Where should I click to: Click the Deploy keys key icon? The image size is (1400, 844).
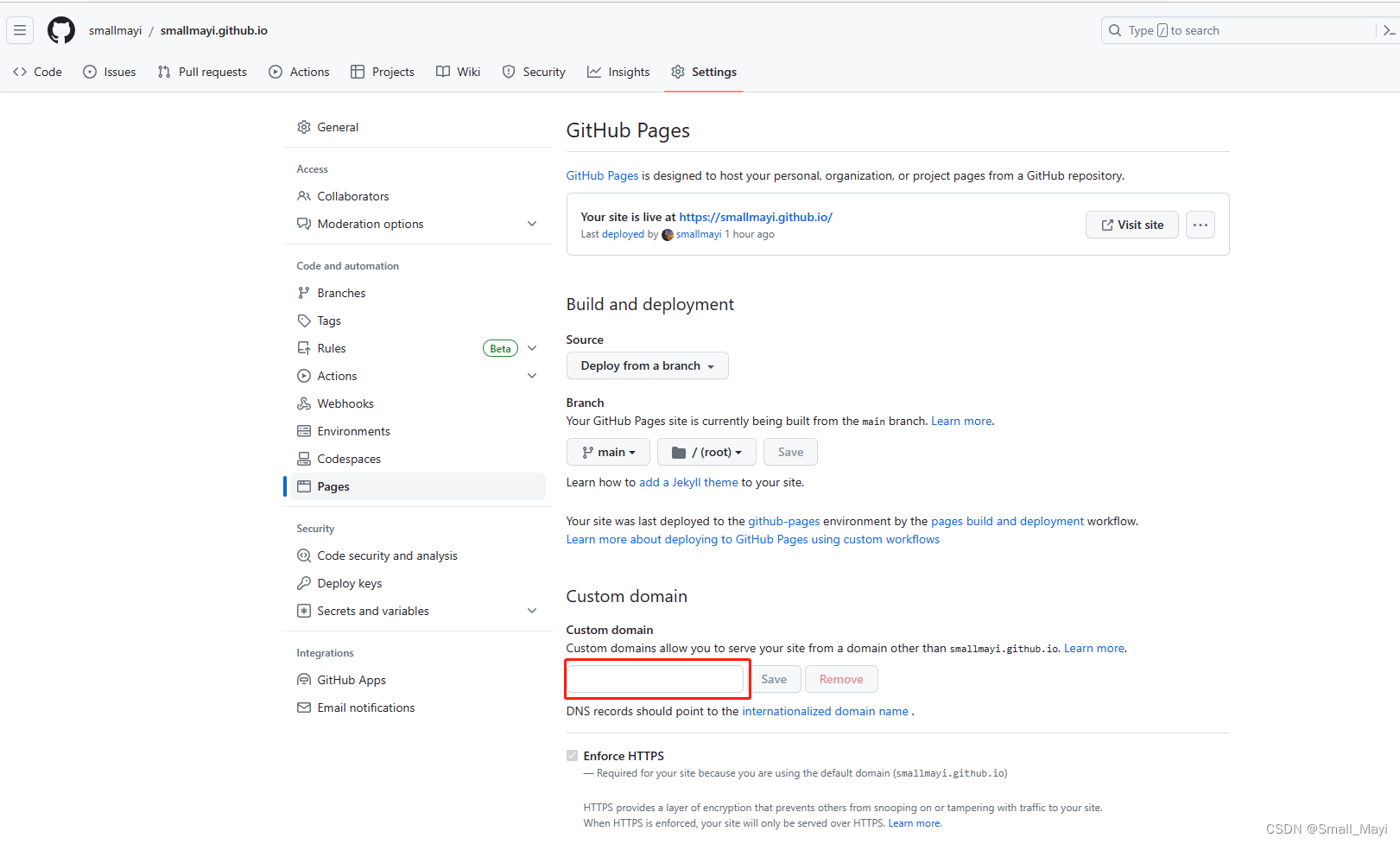[x=304, y=583]
